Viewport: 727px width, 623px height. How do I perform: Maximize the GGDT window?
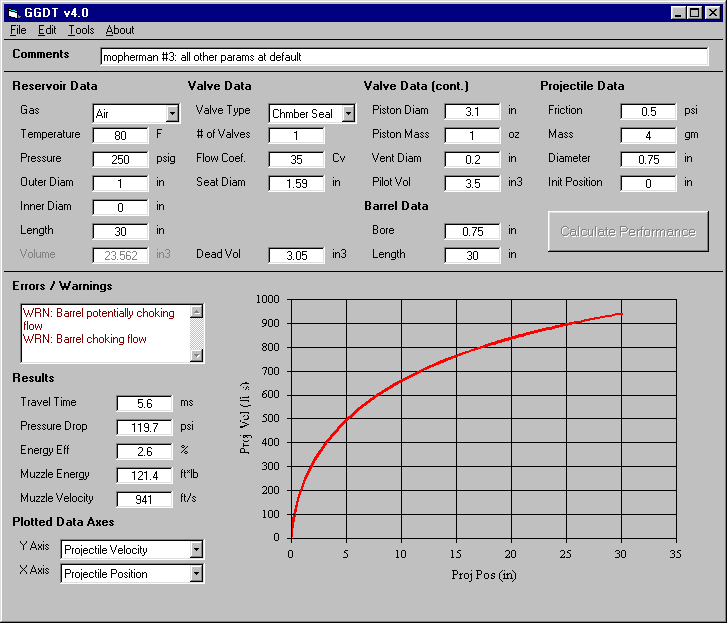[695, 13]
